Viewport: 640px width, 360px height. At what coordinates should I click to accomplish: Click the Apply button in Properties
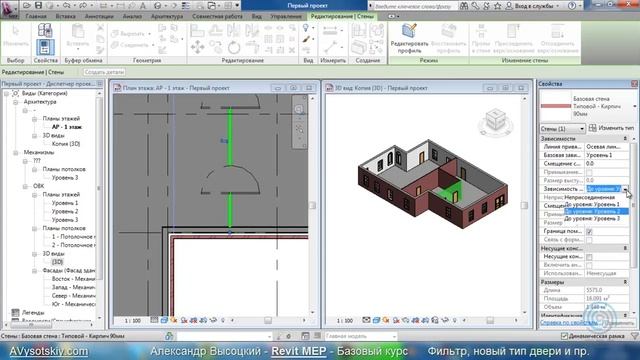619,323
